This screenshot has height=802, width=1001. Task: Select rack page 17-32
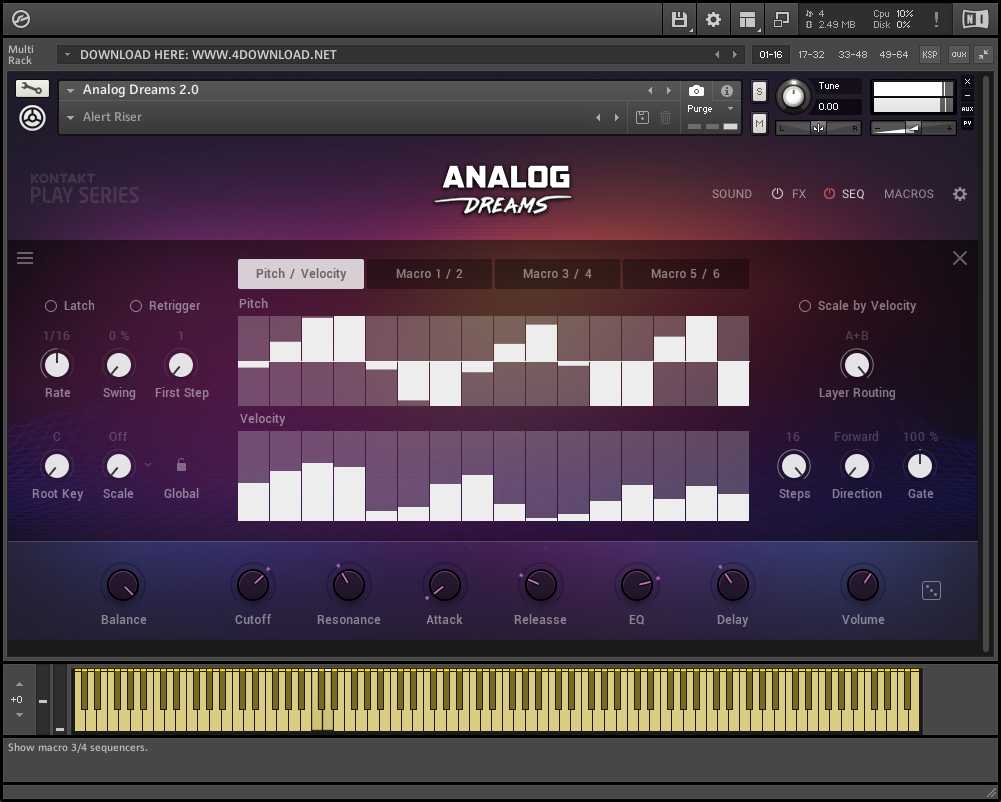tap(811, 54)
